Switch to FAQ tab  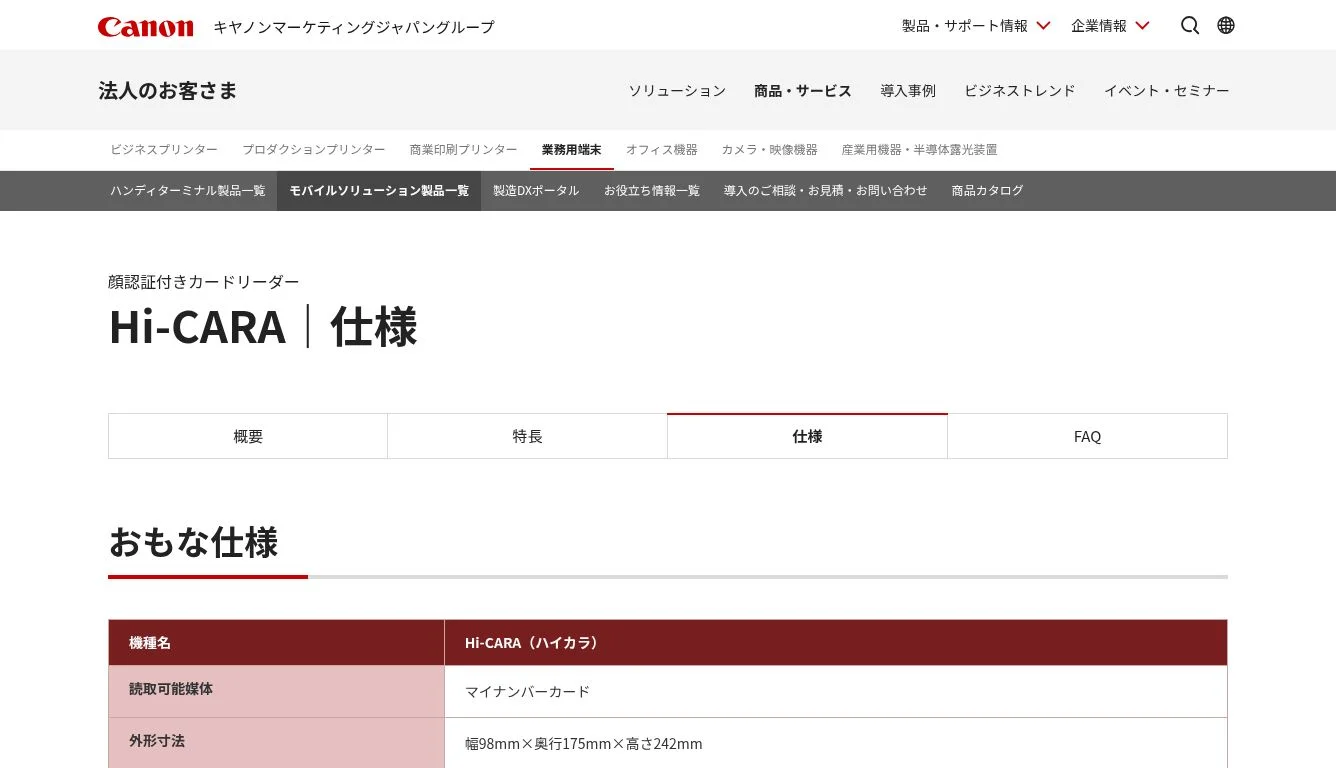click(1088, 436)
